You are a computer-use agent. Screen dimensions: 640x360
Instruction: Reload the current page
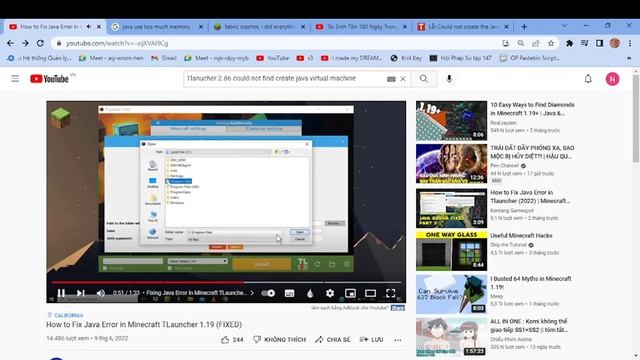40,43
